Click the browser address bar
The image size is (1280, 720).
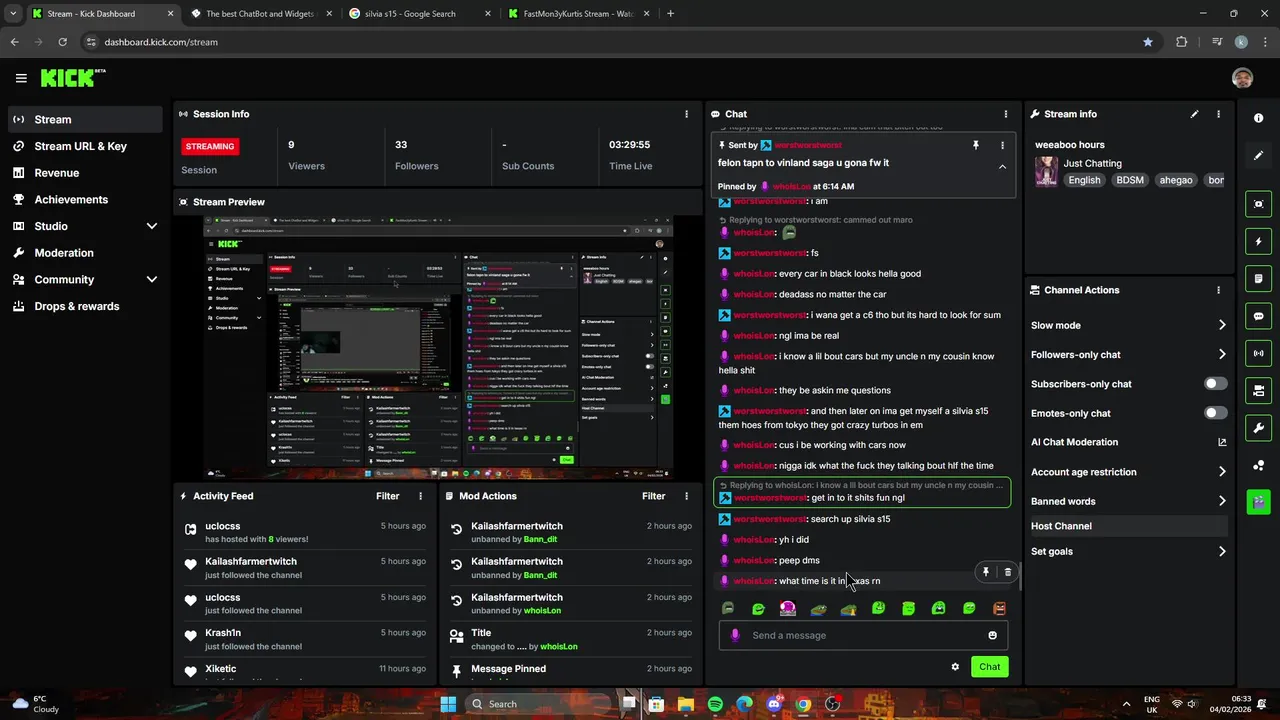tap(610, 42)
